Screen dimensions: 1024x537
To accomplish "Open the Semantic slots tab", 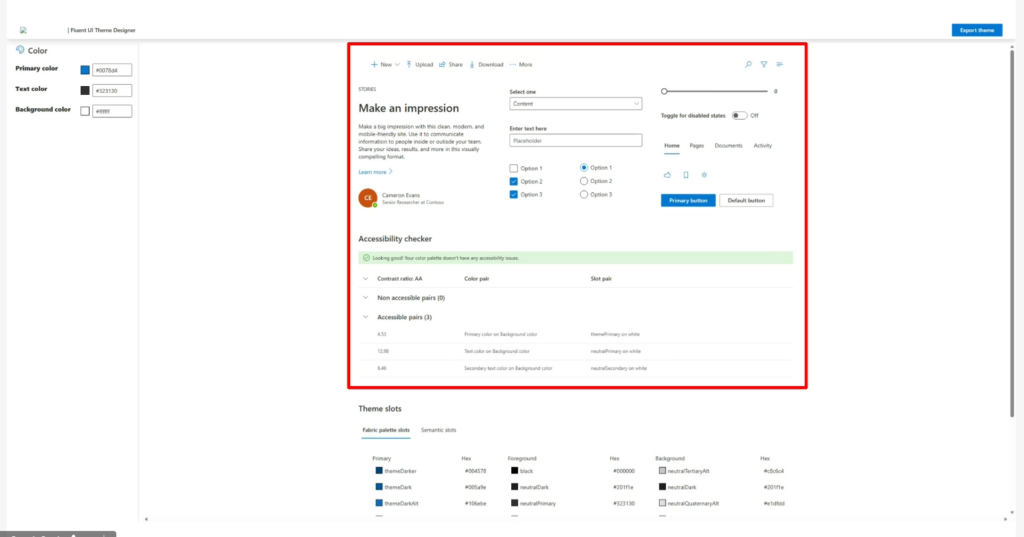I will pyautogui.click(x=438, y=430).
